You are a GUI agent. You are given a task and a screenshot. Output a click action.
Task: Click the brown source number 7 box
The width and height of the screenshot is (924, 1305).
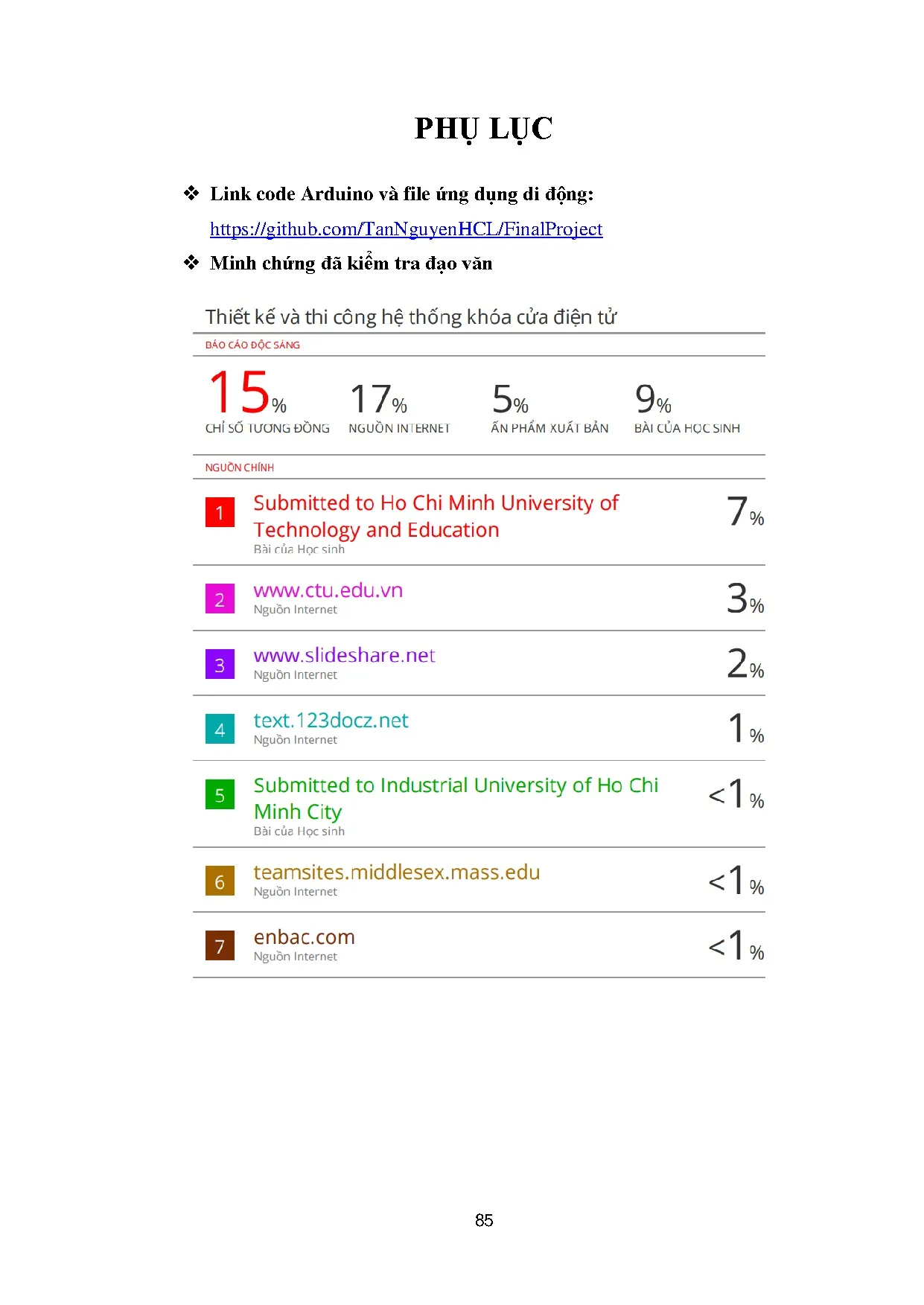(220, 946)
